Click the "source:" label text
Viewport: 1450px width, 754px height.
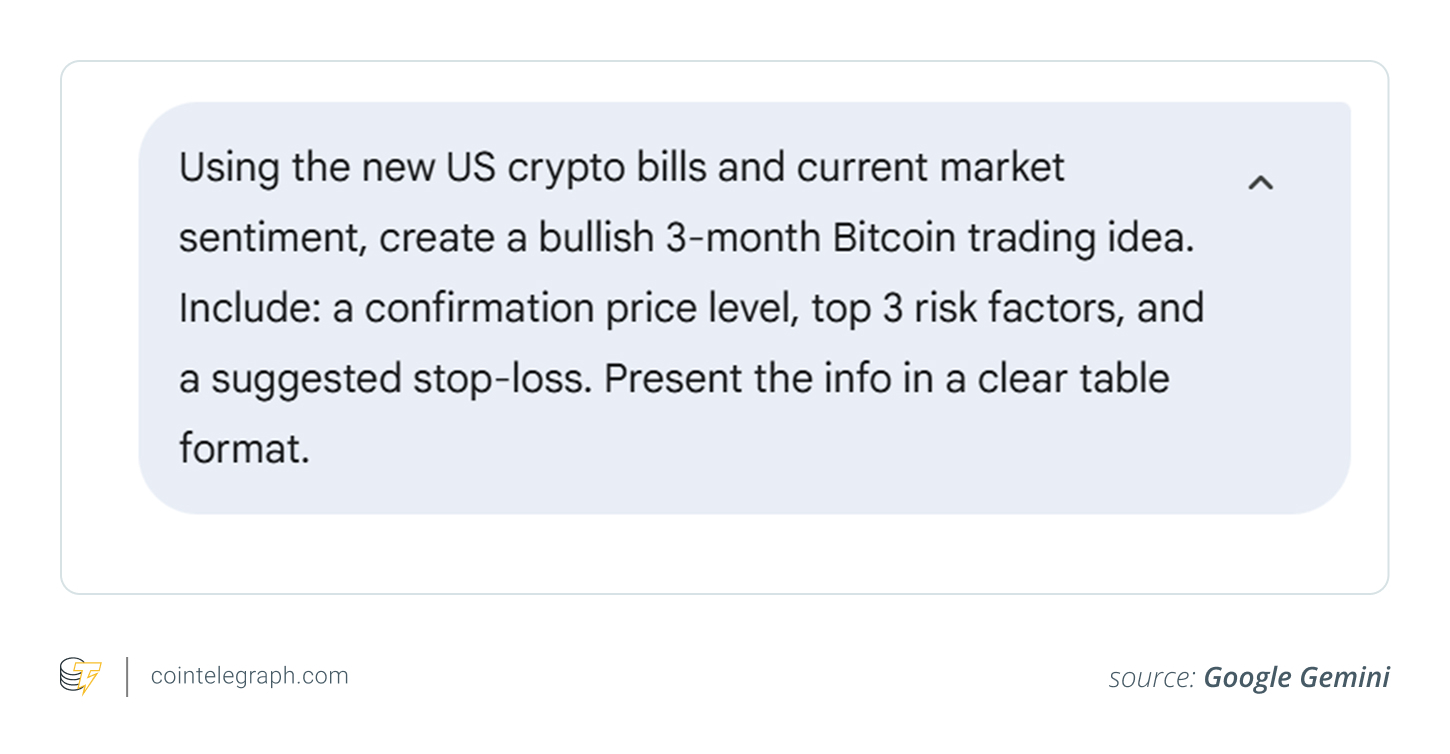pyautogui.click(x=1151, y=678)
